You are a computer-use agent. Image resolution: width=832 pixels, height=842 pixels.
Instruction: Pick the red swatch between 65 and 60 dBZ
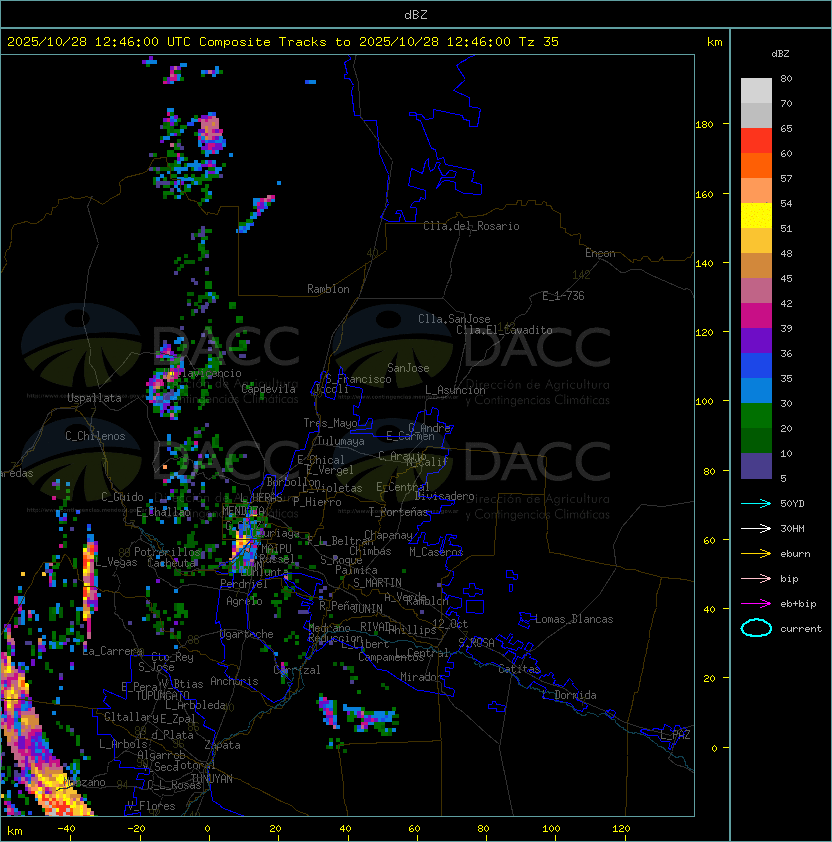pos(756,141)
